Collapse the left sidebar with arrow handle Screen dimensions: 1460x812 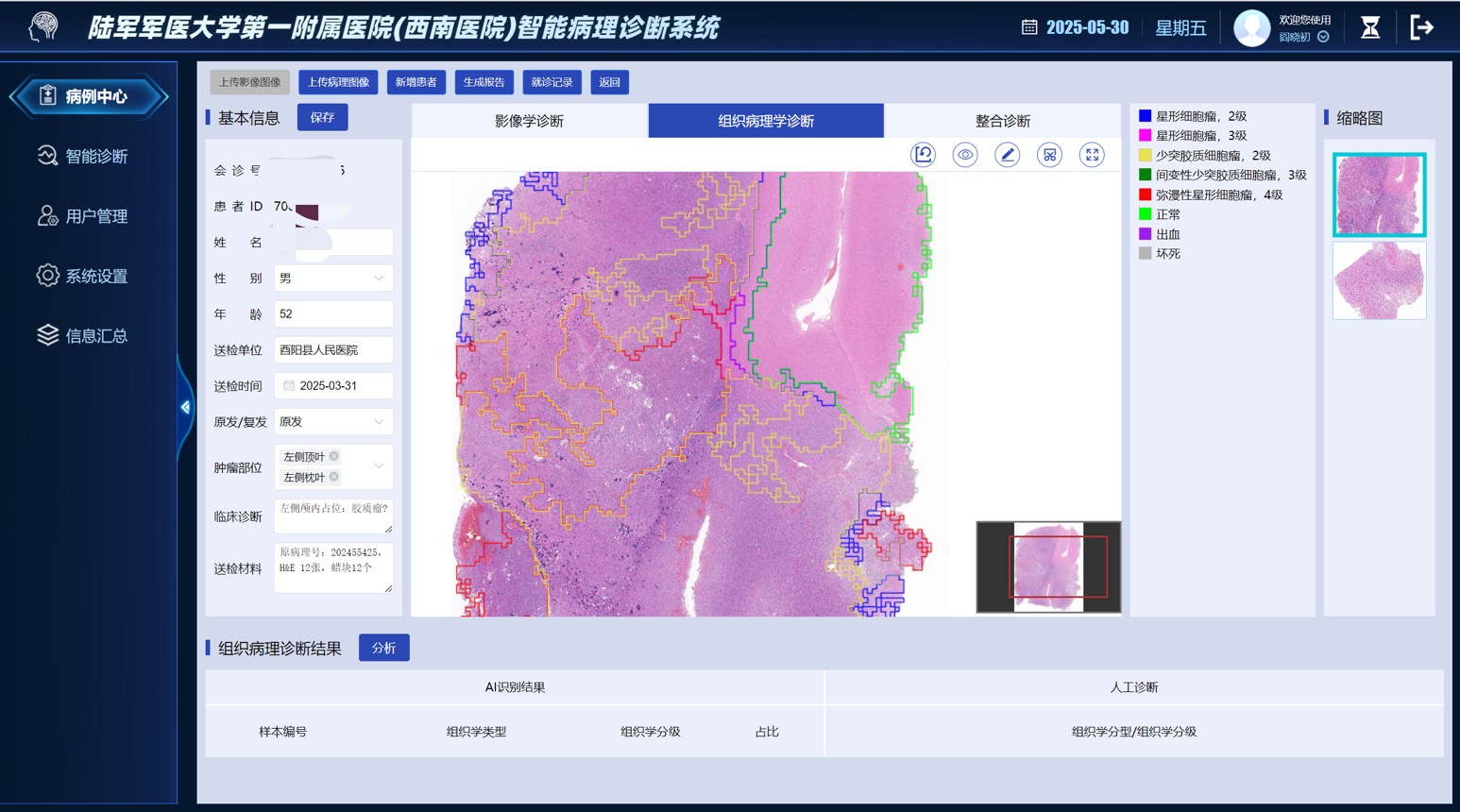pos(185,407)
